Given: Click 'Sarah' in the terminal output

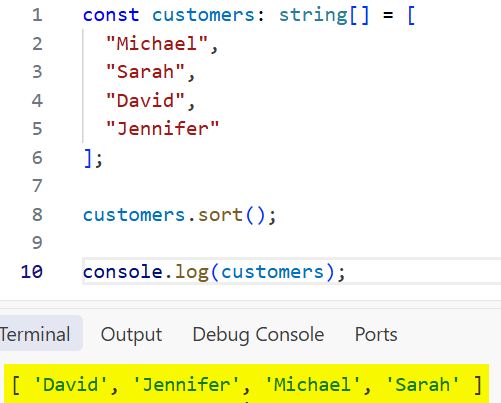Looking at the screenshot, I should (x=422, y=384).
